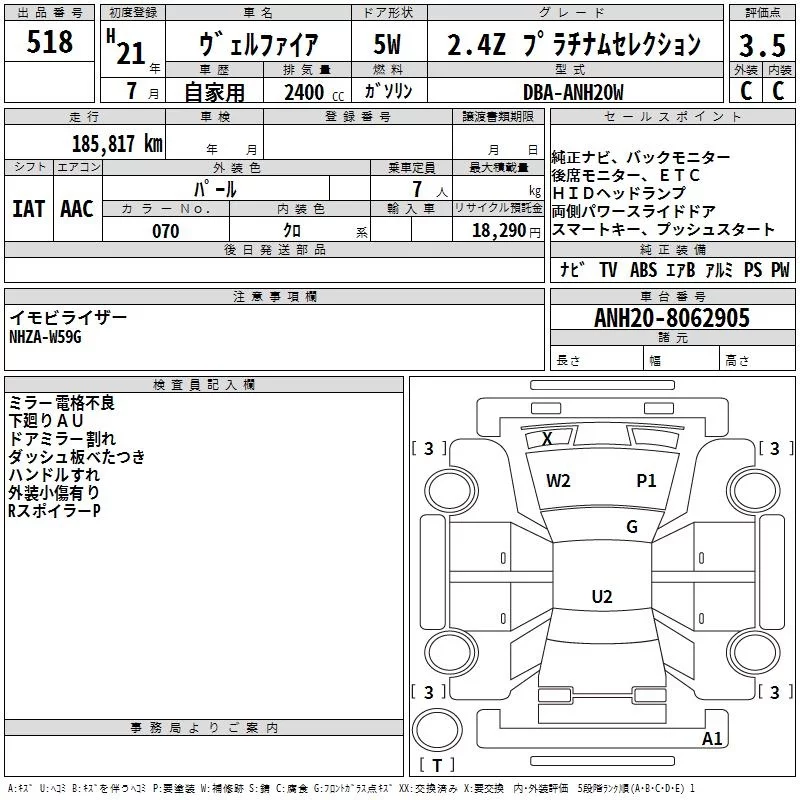Click note イモビライザー

pyautogui.click(x=68, y=317)
